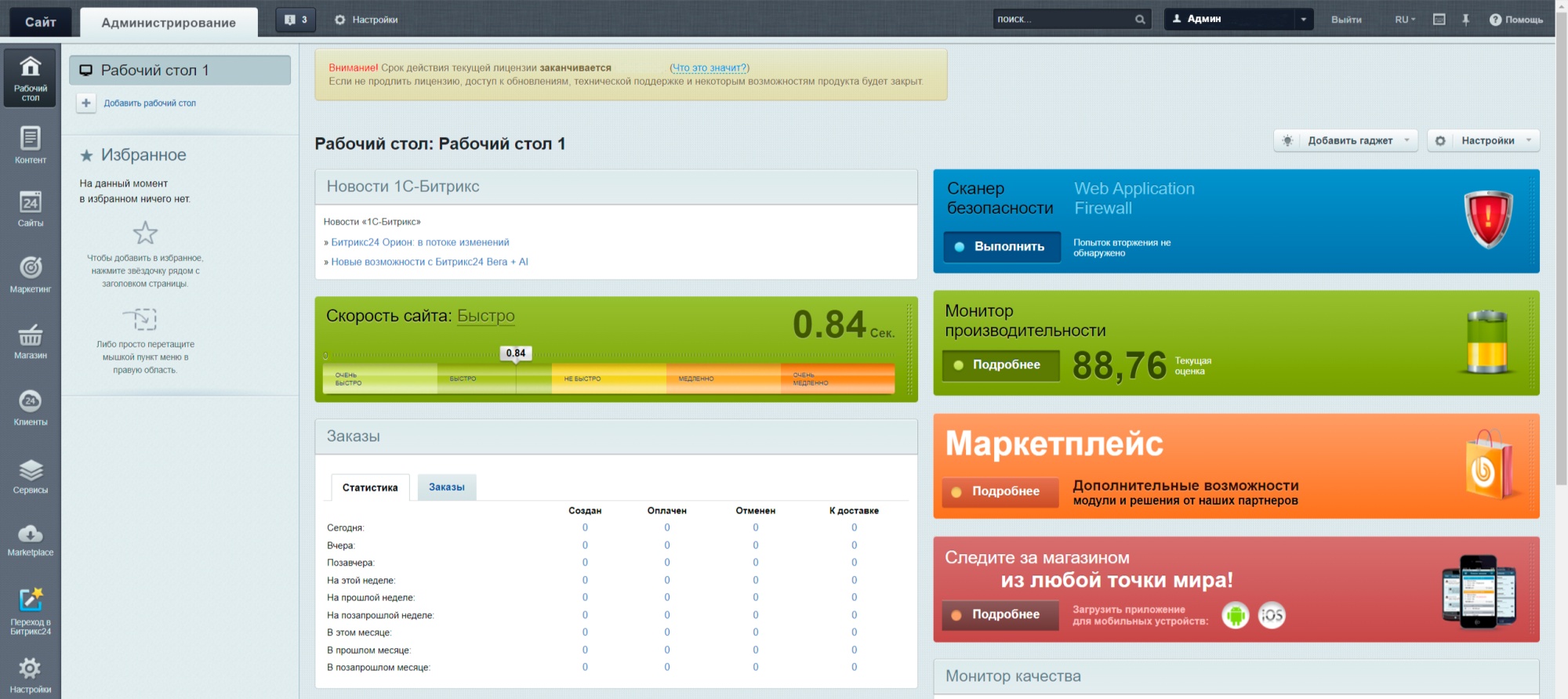1568x699 pixels.
Task: Click Выполнить button in security scanner
Action: pyautogui.click(x=1001, y=247)
